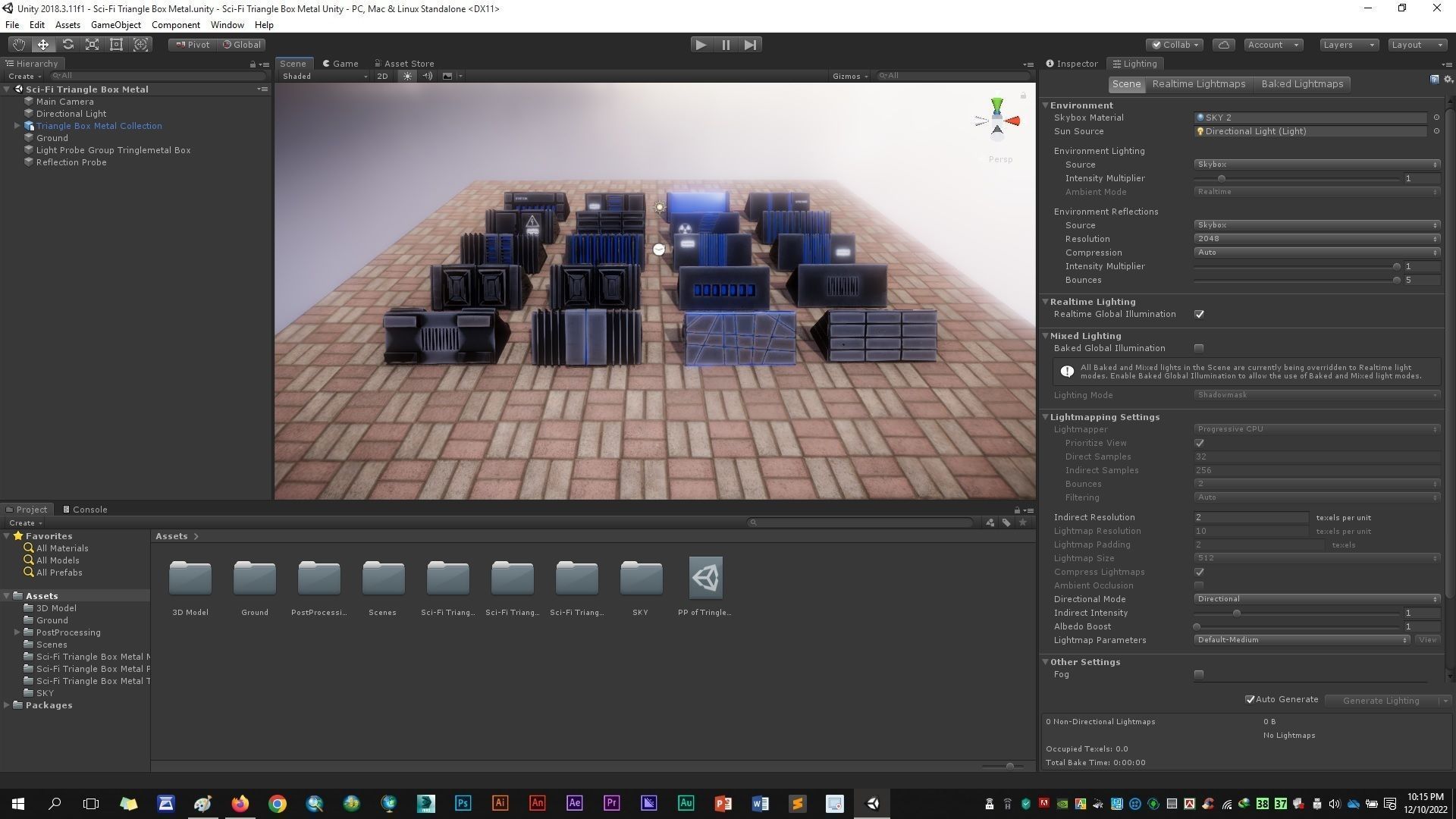Click the cloud services icon
The height and width of the screenshot is (819, 1456).
point(1223,45)
